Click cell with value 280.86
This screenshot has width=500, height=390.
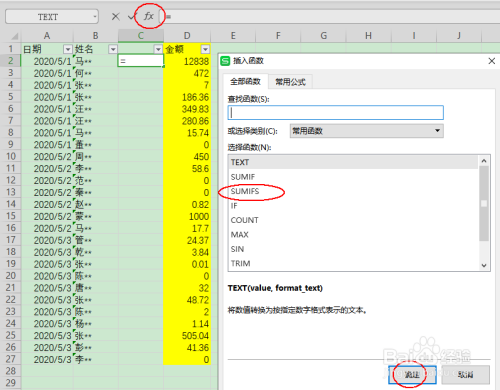[187, 121]
